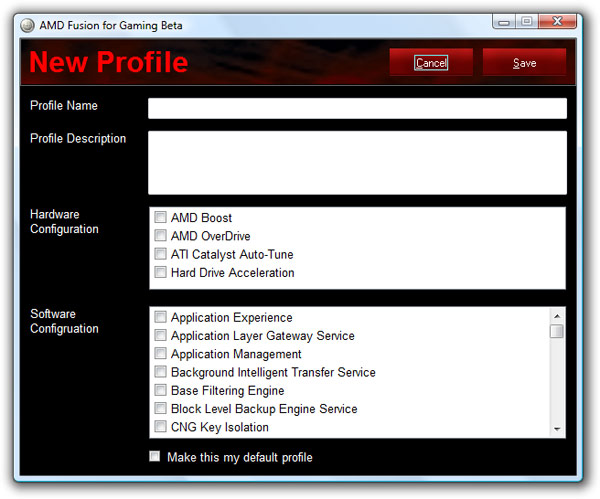Toggle Application Experience checkbox

(160, 317)
